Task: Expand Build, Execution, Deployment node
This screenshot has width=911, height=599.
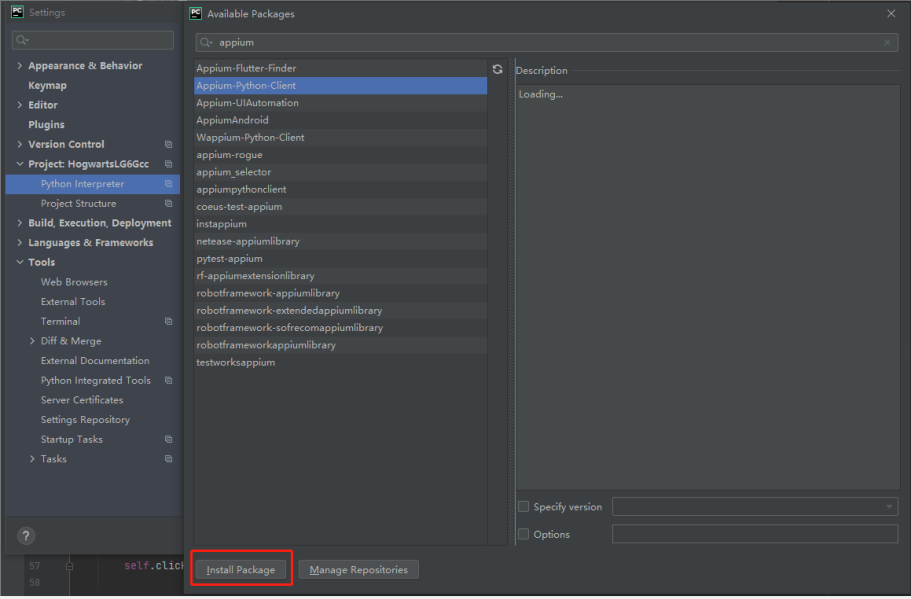Action: coord(20,223)
